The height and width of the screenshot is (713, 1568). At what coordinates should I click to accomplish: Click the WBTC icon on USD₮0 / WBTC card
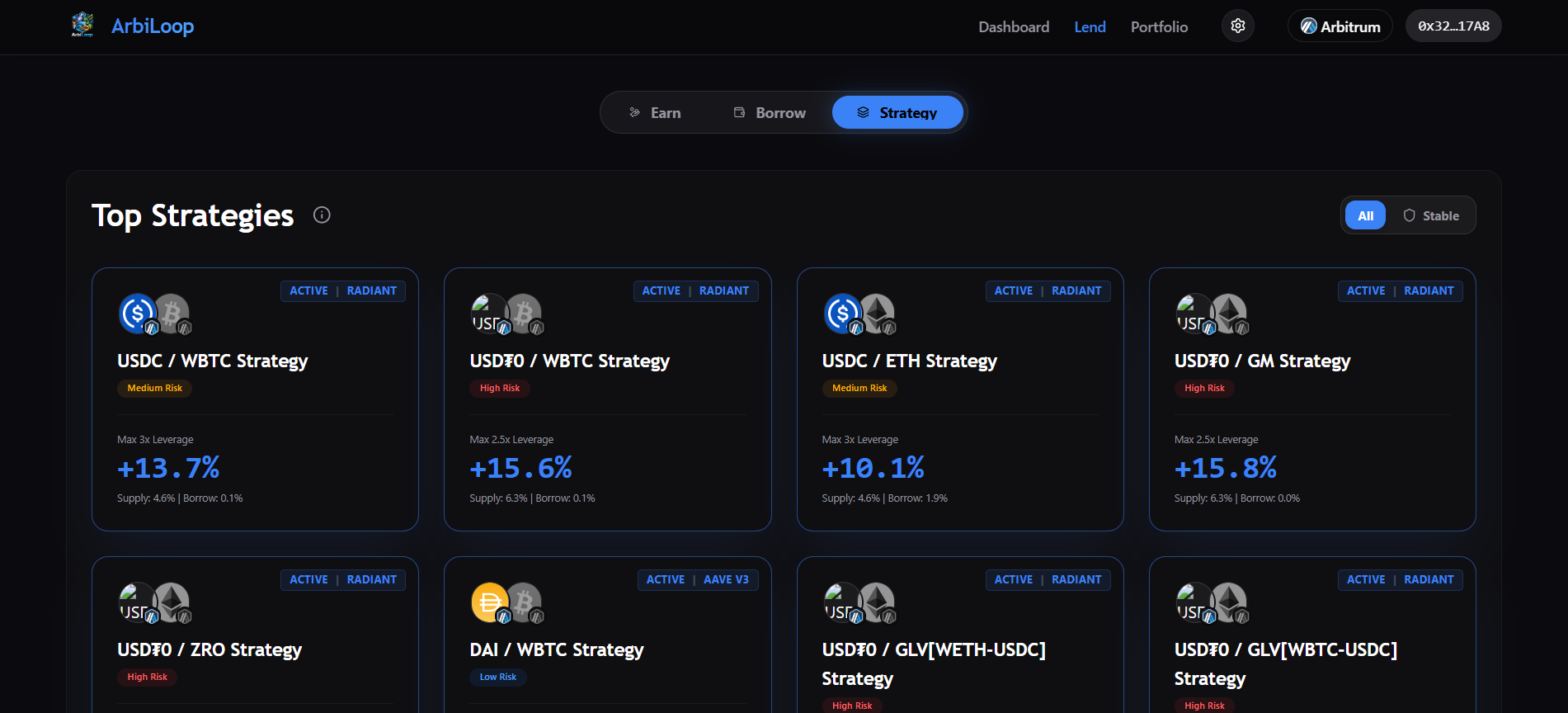click(x=524, y=314)
